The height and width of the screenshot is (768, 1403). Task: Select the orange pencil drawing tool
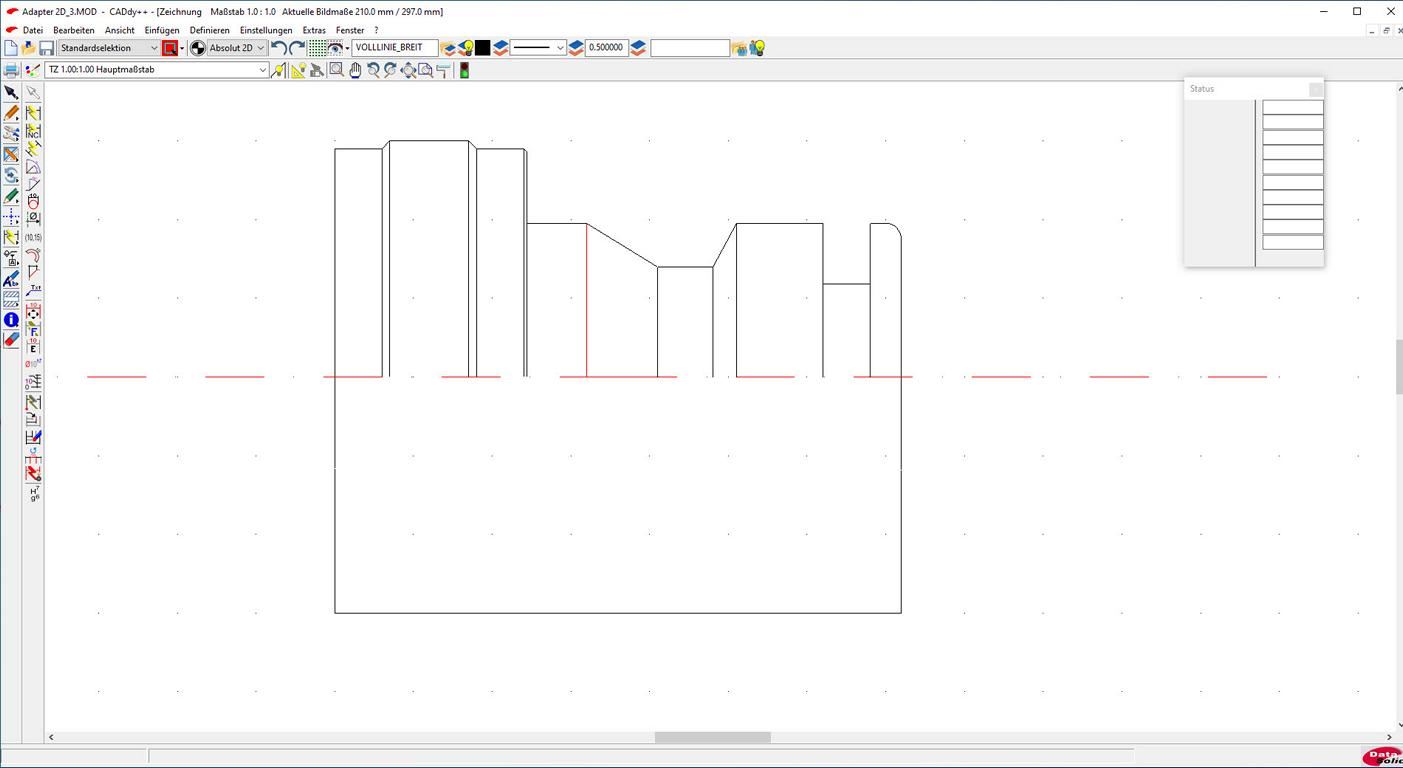click(x=11, y=113)
